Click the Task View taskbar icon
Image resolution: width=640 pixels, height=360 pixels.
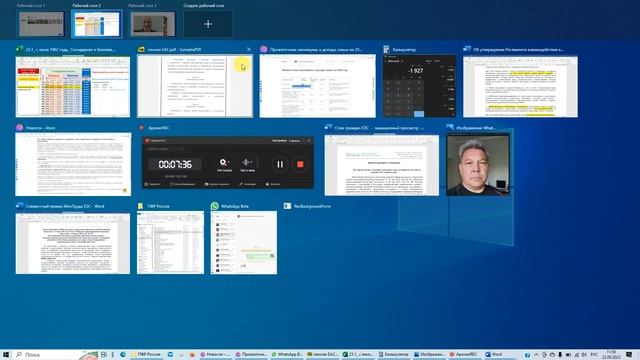[104, 355]
